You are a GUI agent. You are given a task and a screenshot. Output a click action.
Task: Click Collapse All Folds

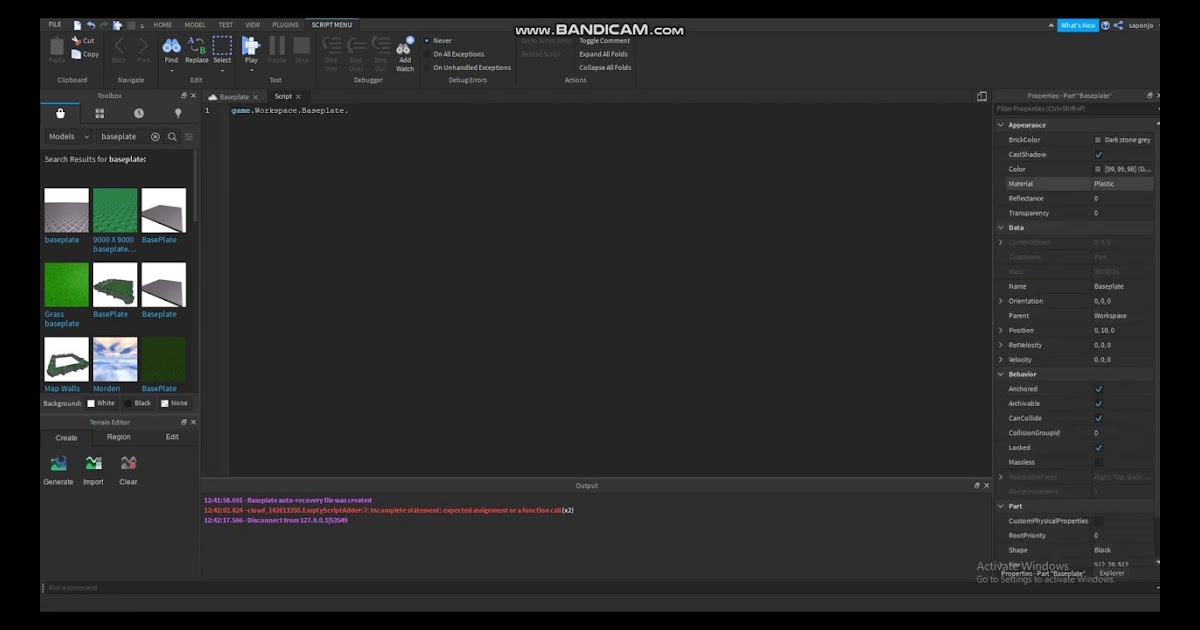point(605,68)
